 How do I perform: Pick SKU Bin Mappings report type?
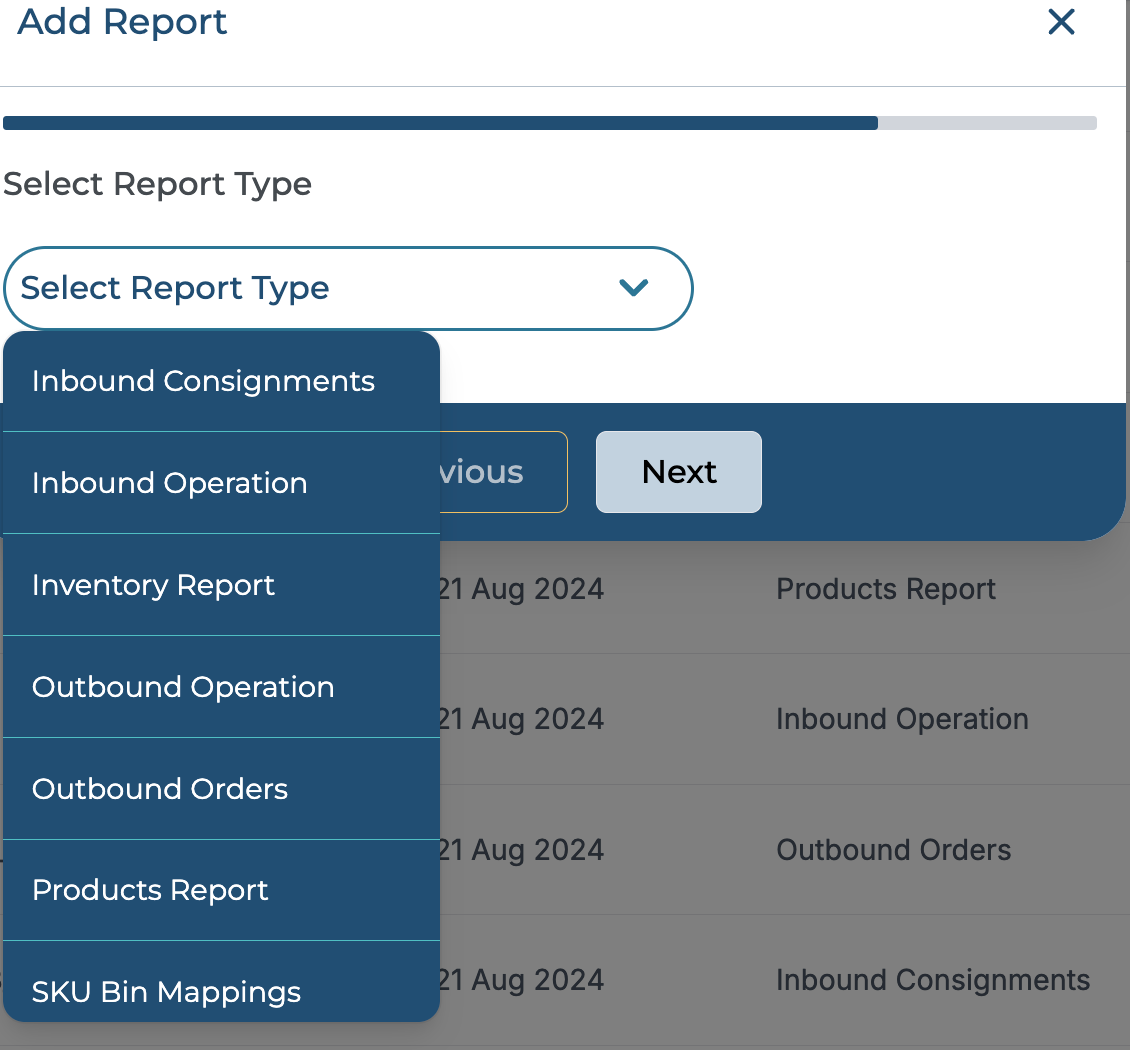coord(166,991)
